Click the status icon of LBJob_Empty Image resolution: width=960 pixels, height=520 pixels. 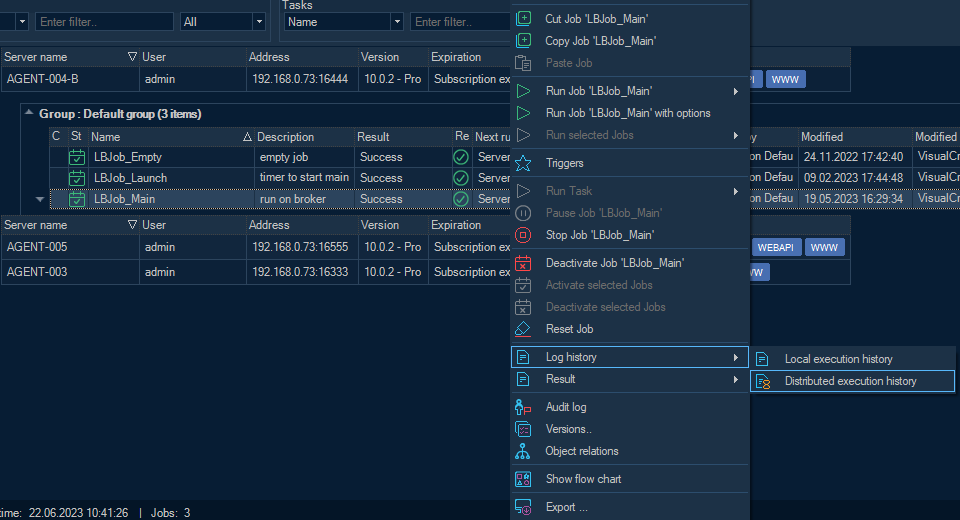[77, 157]
